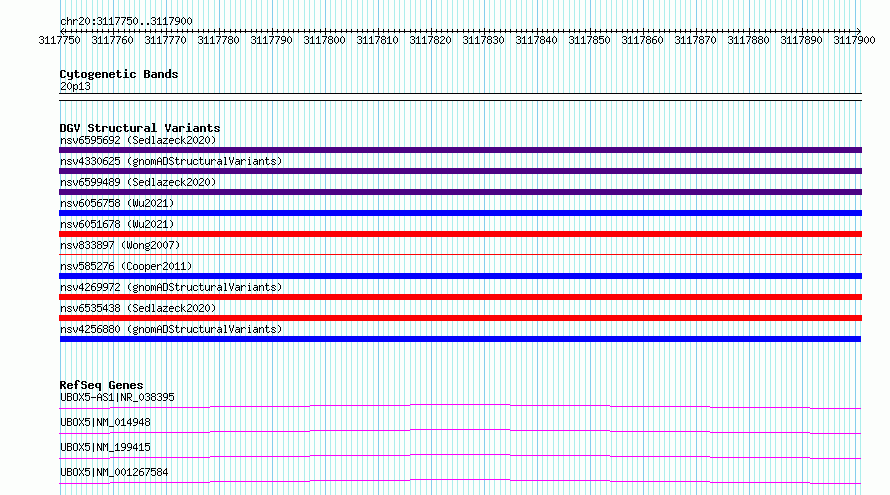
Task: Select the UBOX5 NM_199415 magenta track line
Action: (460, 456)
